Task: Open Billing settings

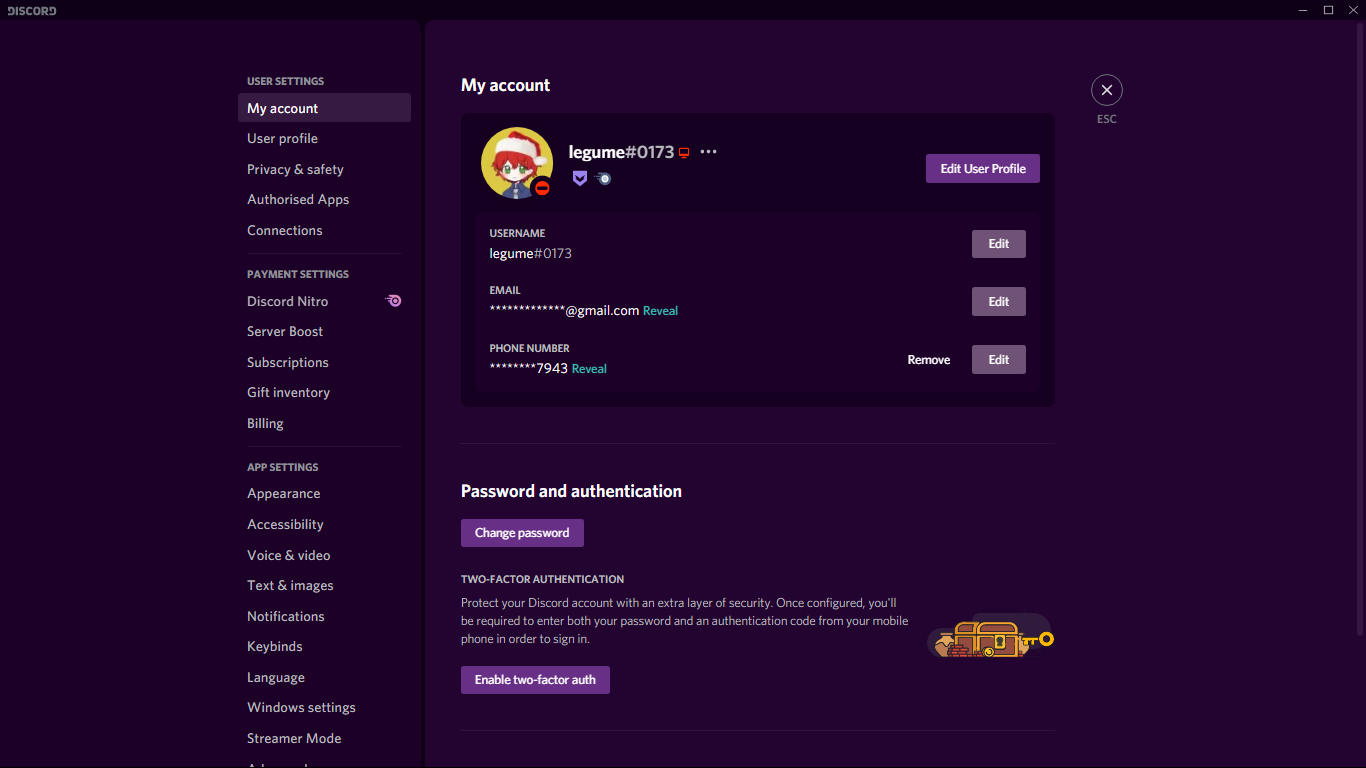Action: click(x=324, y=423)
